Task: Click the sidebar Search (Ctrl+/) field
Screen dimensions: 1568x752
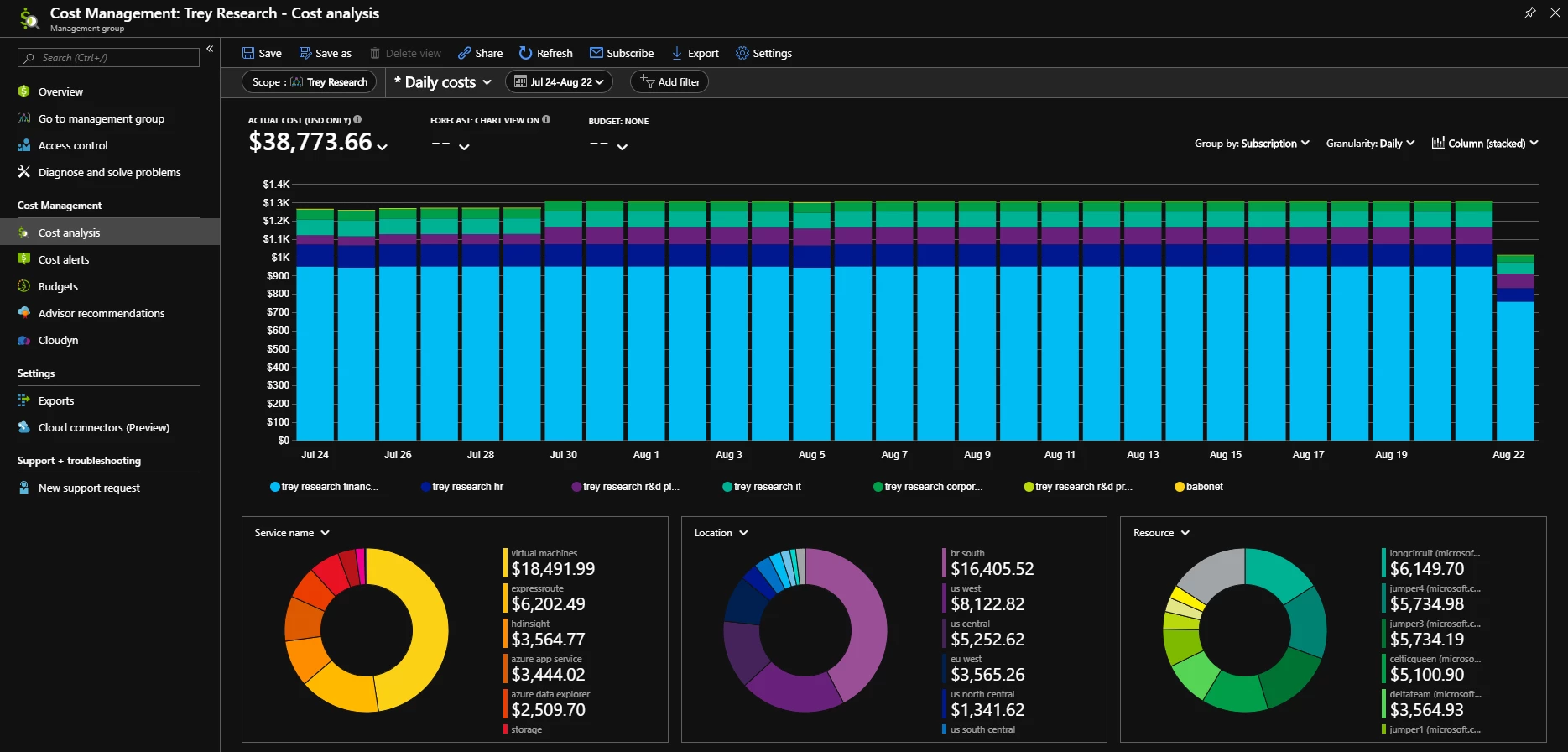Action: (x=108, y=57)
